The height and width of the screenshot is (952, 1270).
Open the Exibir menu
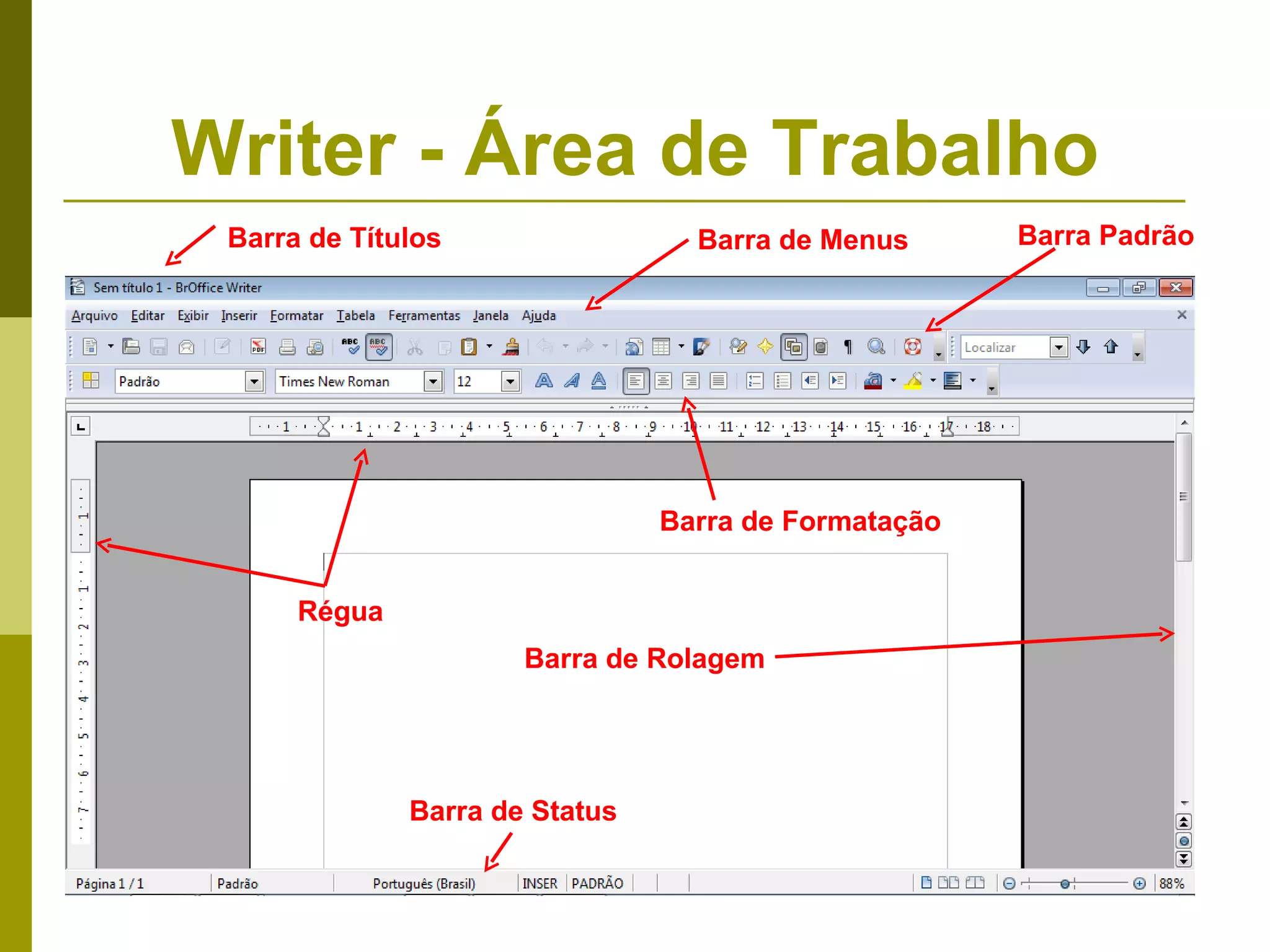tap(193, 315)
